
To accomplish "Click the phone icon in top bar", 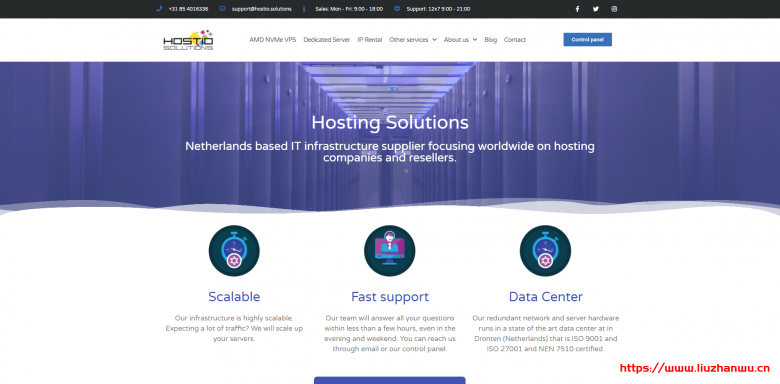I will pyautogui.click(x=159, y=9).
